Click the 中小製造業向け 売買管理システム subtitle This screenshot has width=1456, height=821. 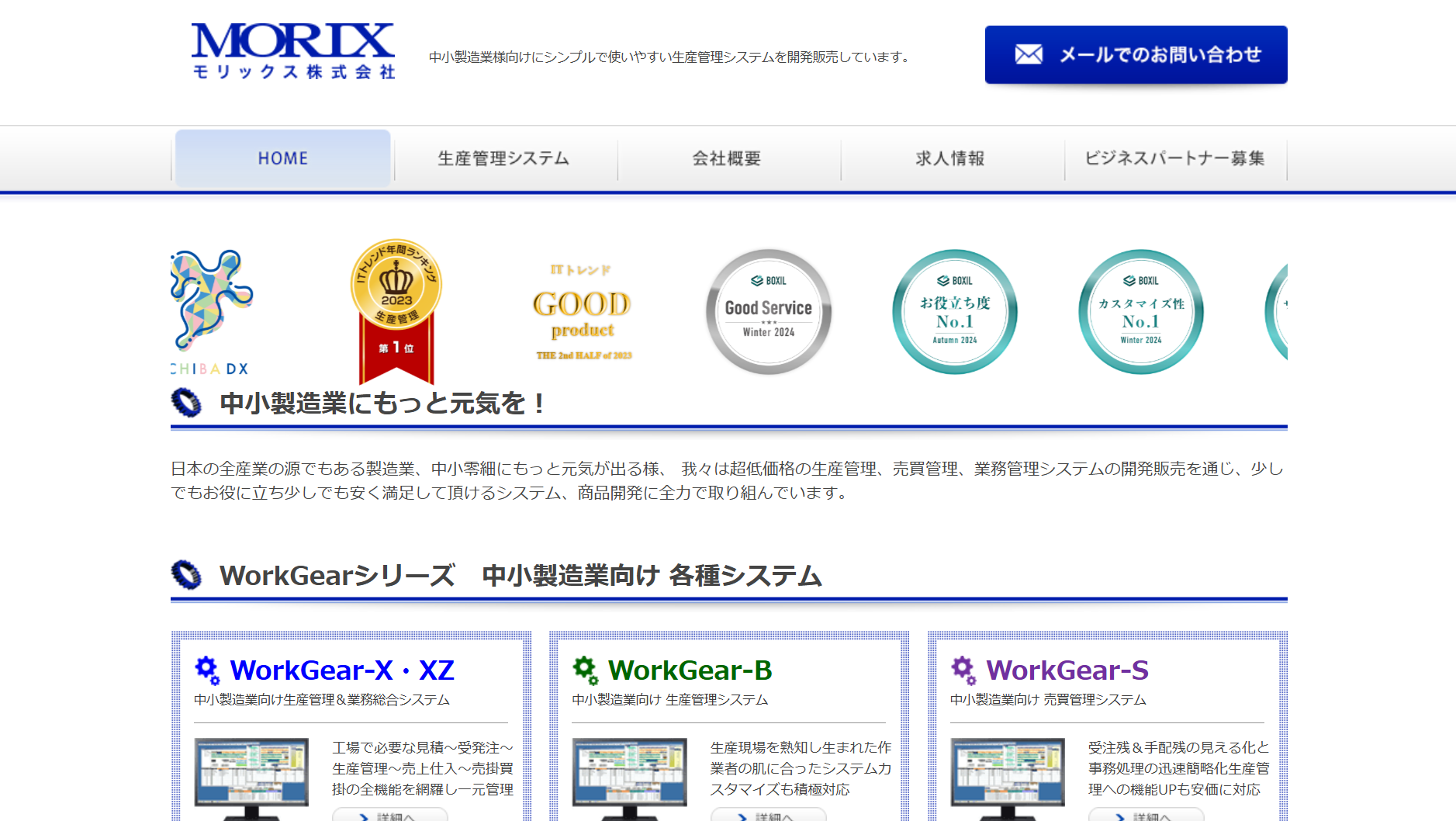click(1048, 700)
